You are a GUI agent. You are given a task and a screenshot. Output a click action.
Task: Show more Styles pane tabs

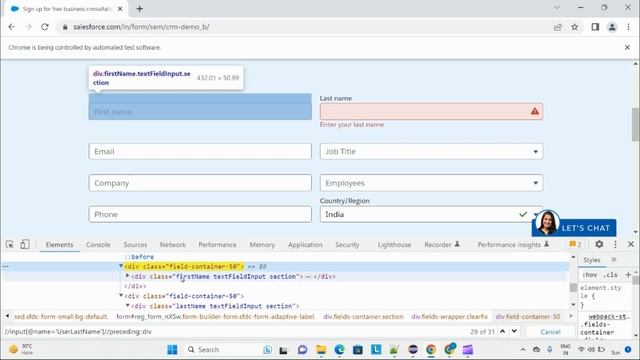click(613, 260)
